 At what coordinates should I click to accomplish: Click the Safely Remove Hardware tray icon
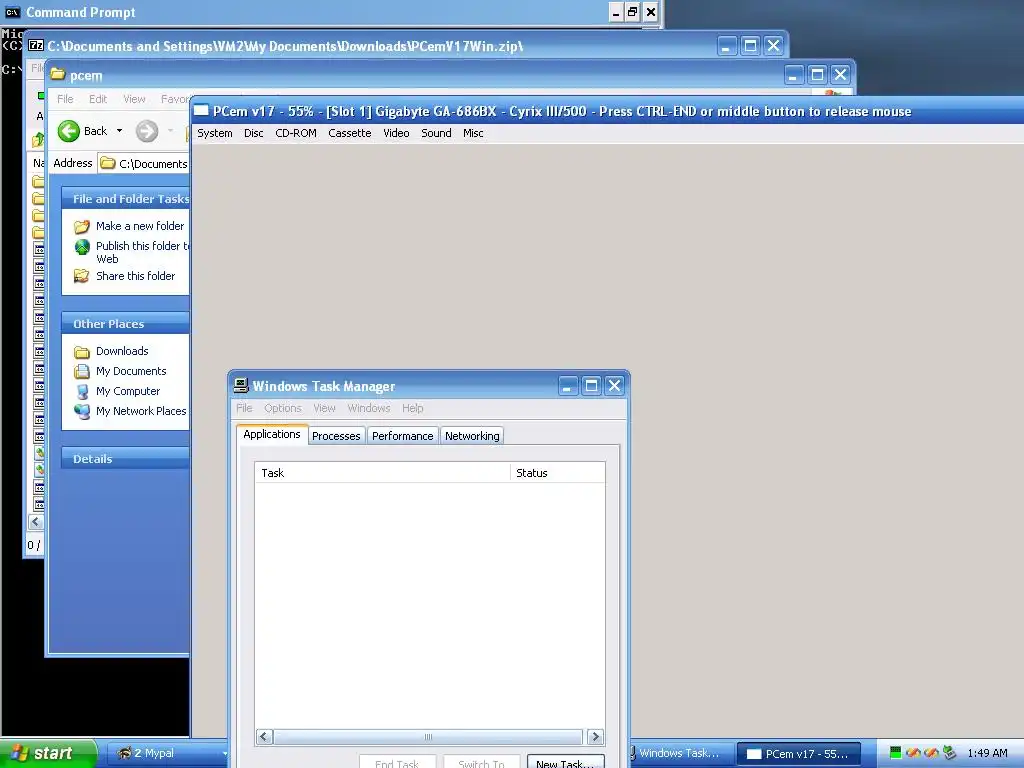pyautogui.click(x=950, y=753)
